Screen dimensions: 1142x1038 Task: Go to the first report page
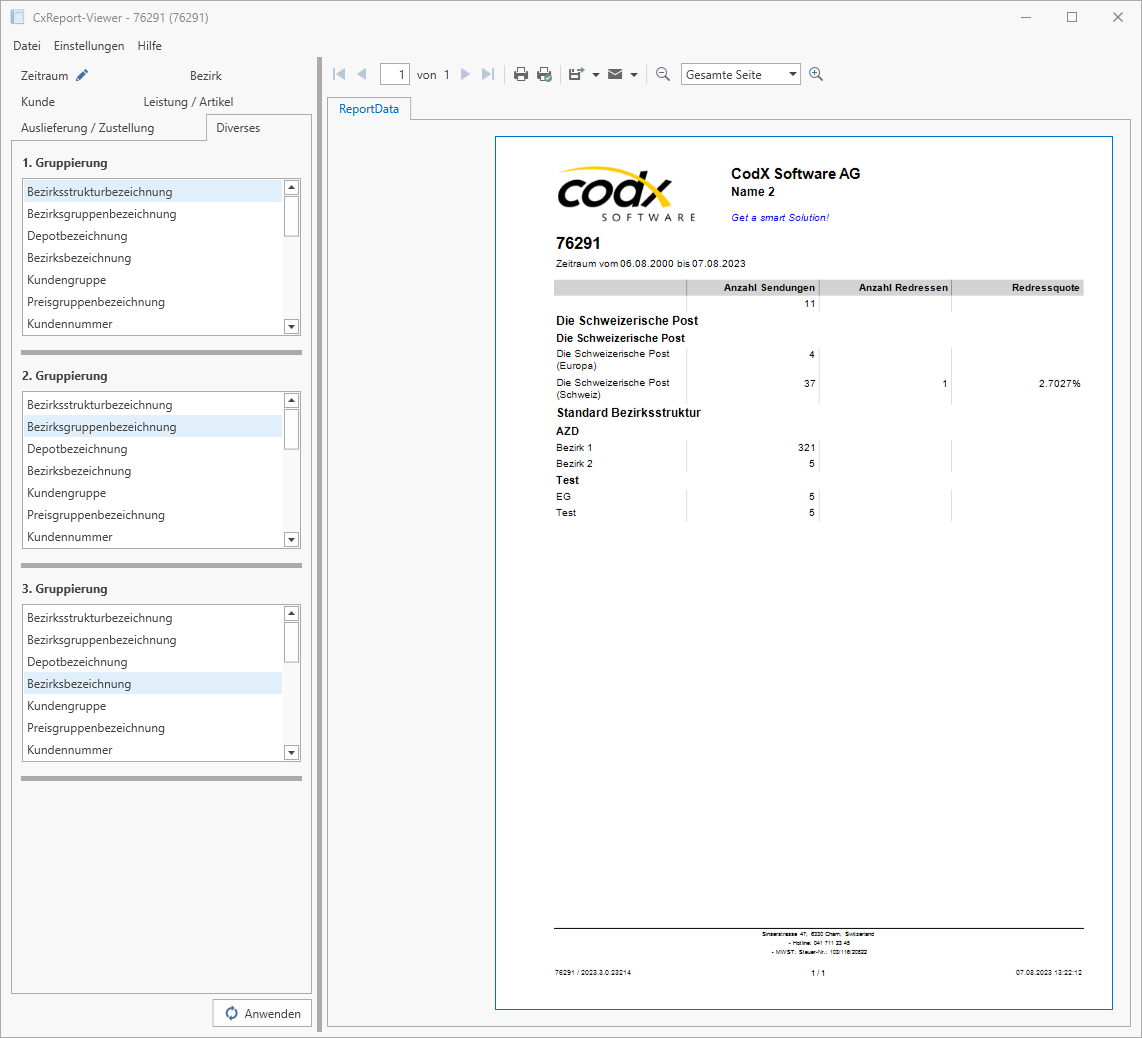tap(339, 74)
